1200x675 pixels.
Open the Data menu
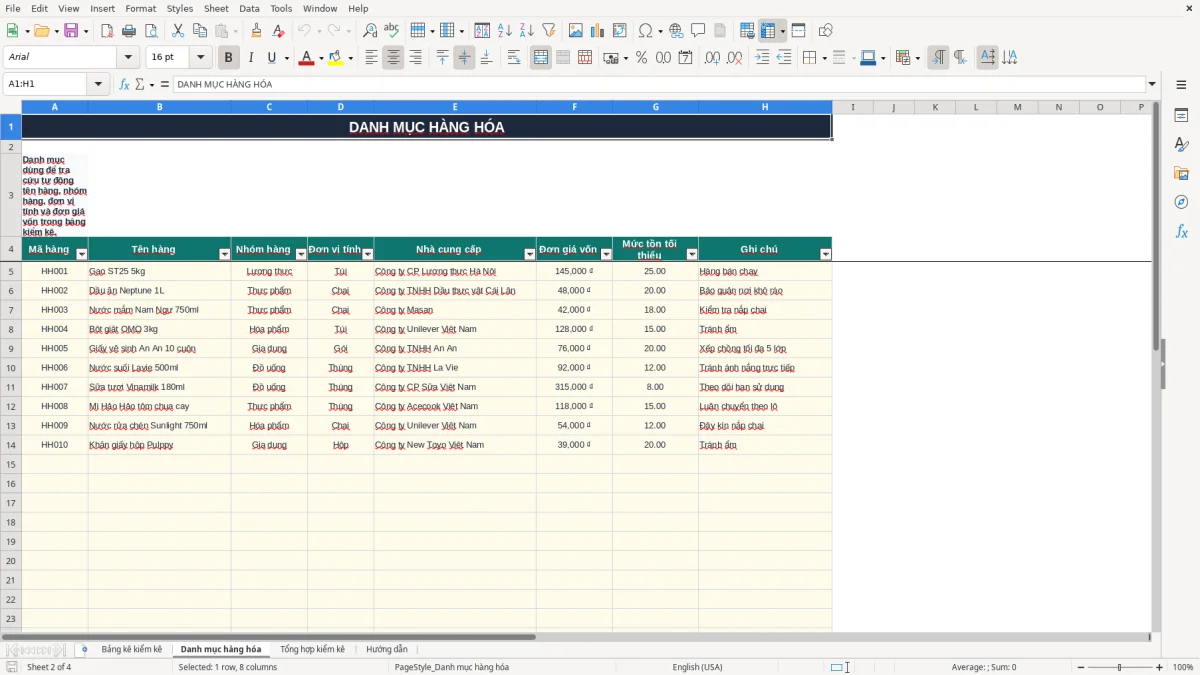[x=250, y=8]
